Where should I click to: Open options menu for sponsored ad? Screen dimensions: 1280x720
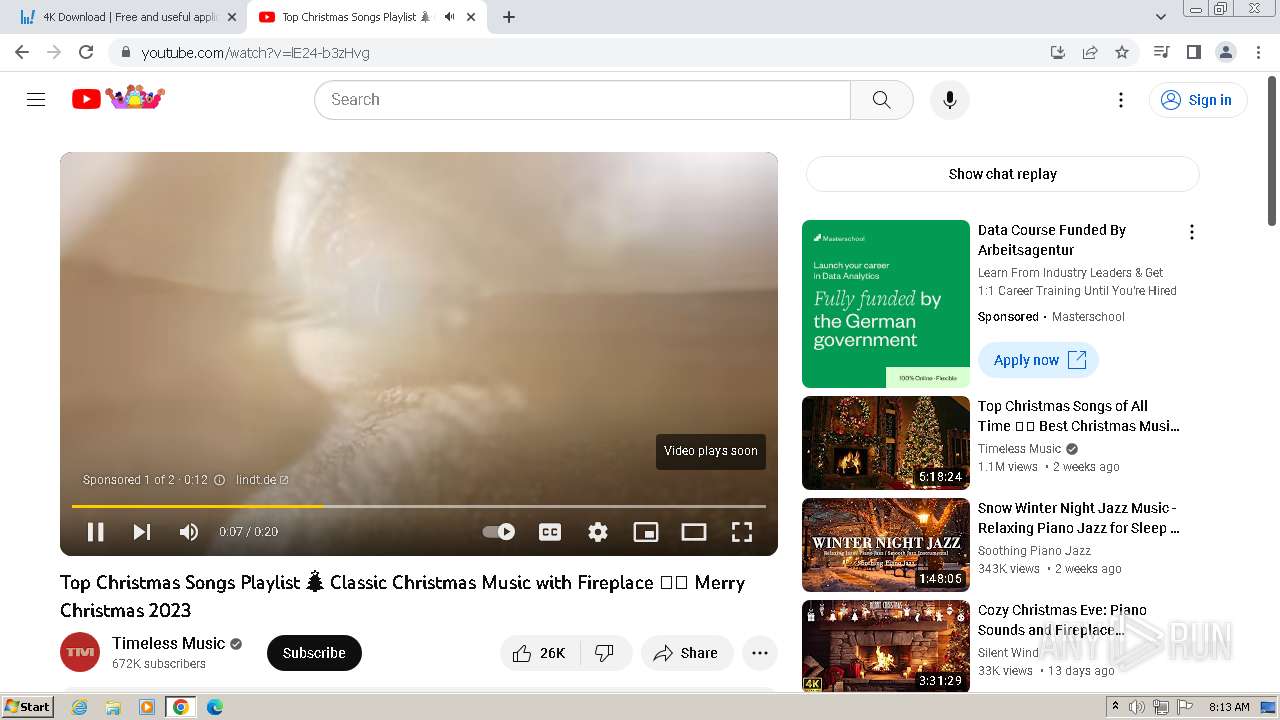click(x=1191, y=232)
